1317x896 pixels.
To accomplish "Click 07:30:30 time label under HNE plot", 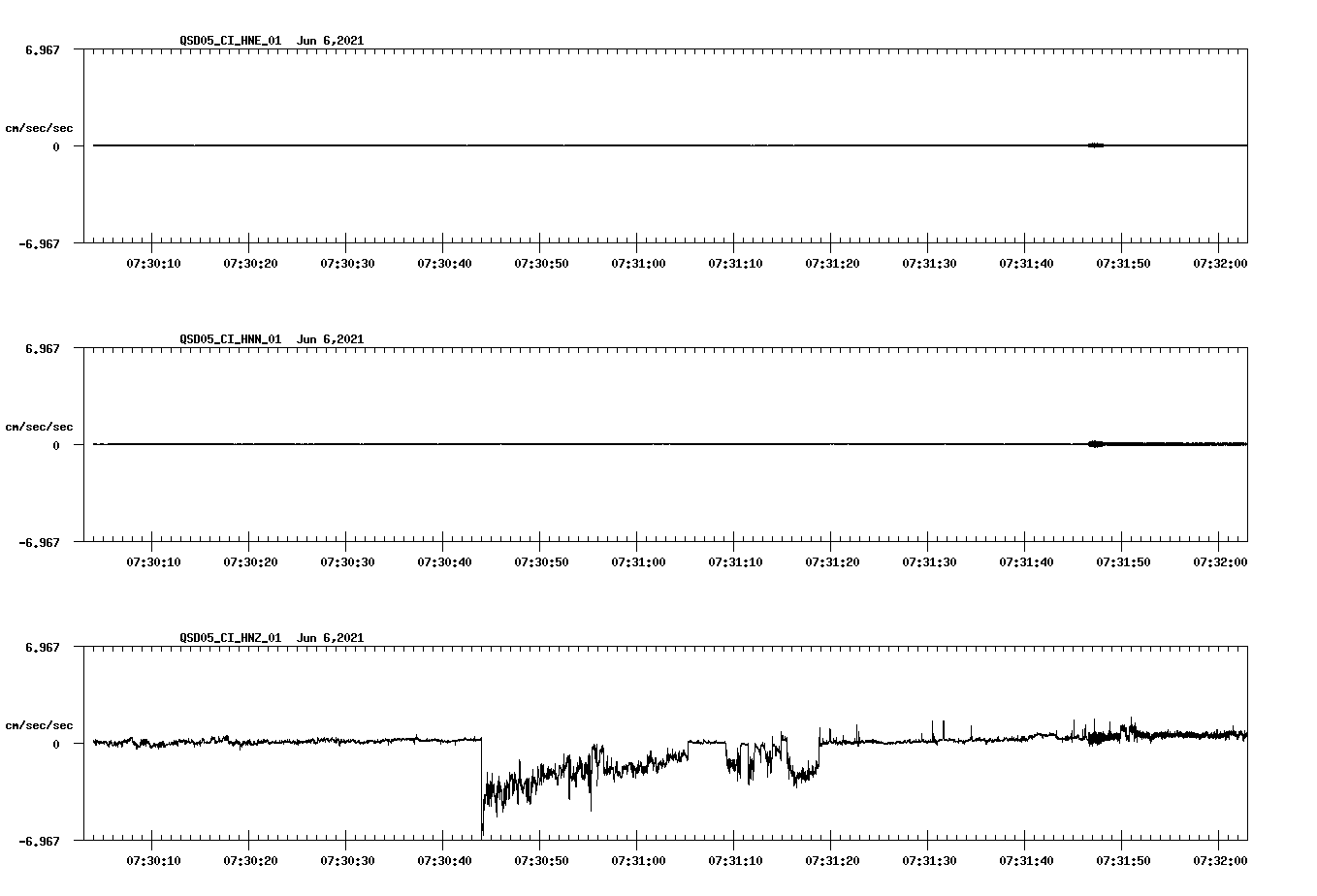I will (x=347, y=263).
